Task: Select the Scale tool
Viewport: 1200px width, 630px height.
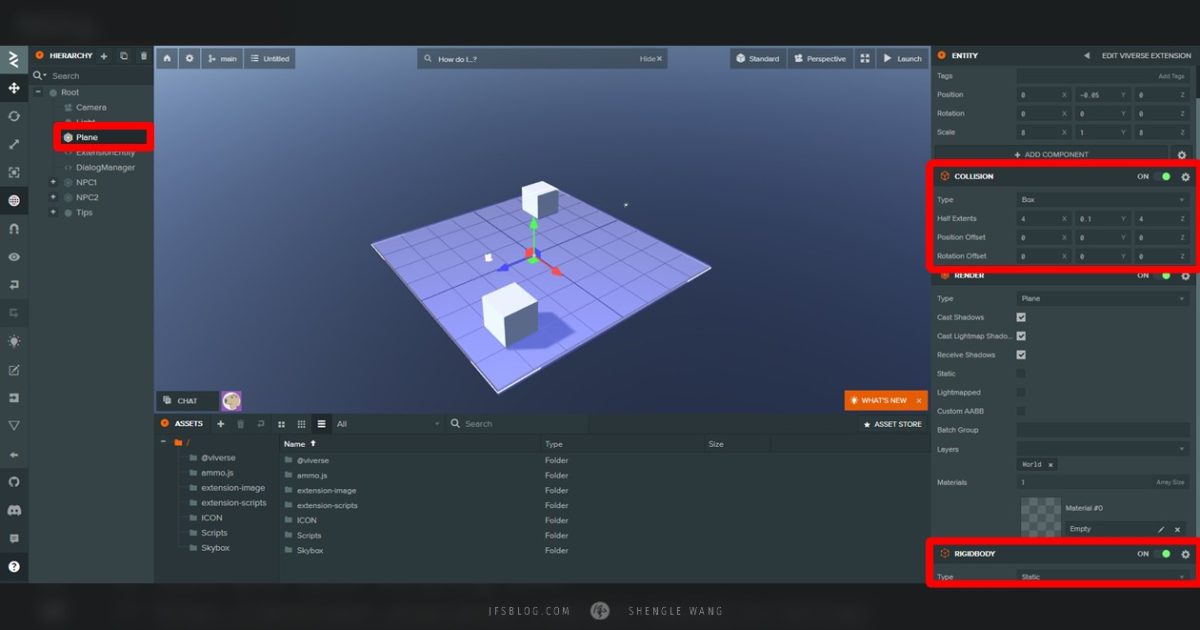Action: pyautogui.click(x=14, y=144)
